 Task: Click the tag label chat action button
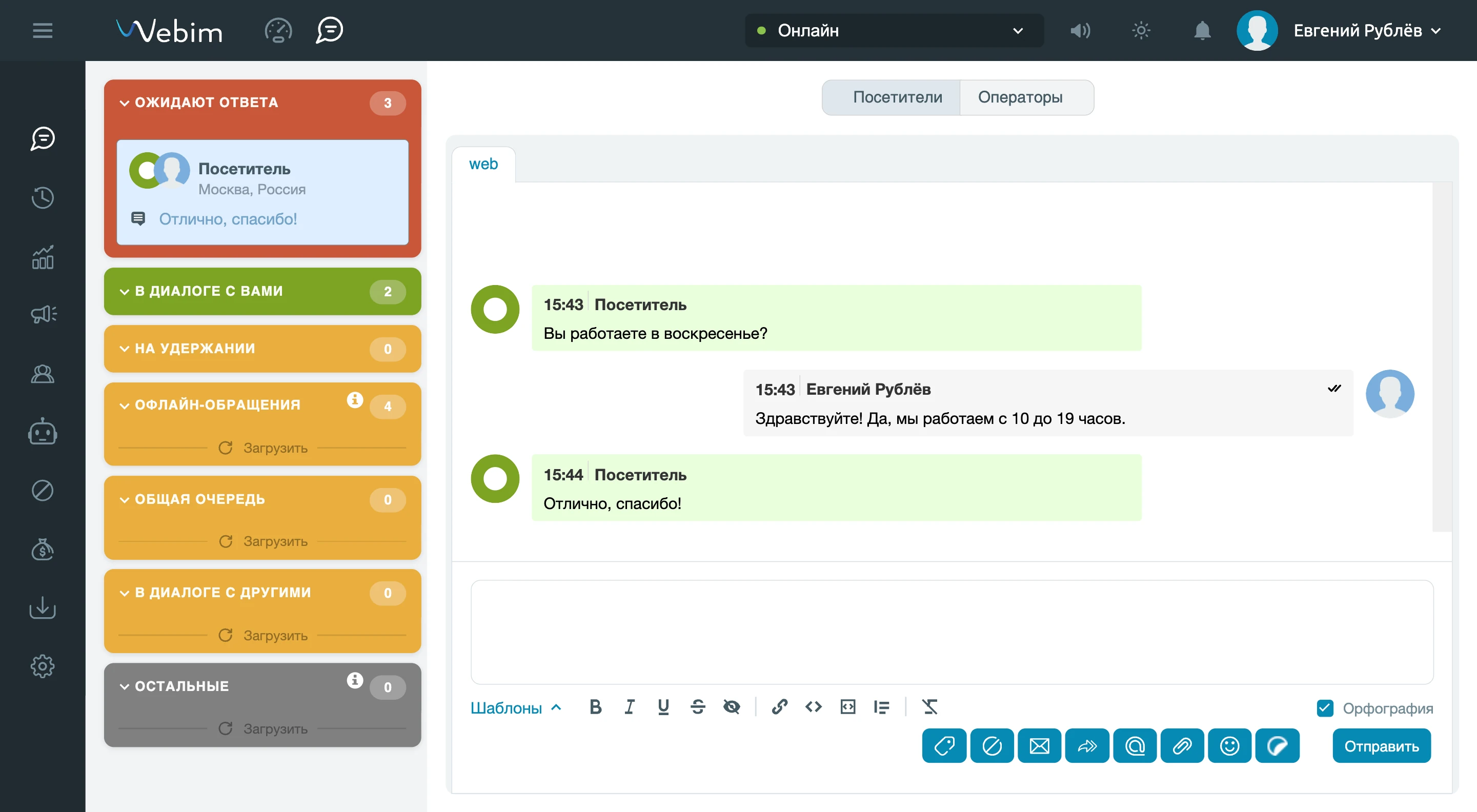944,746
